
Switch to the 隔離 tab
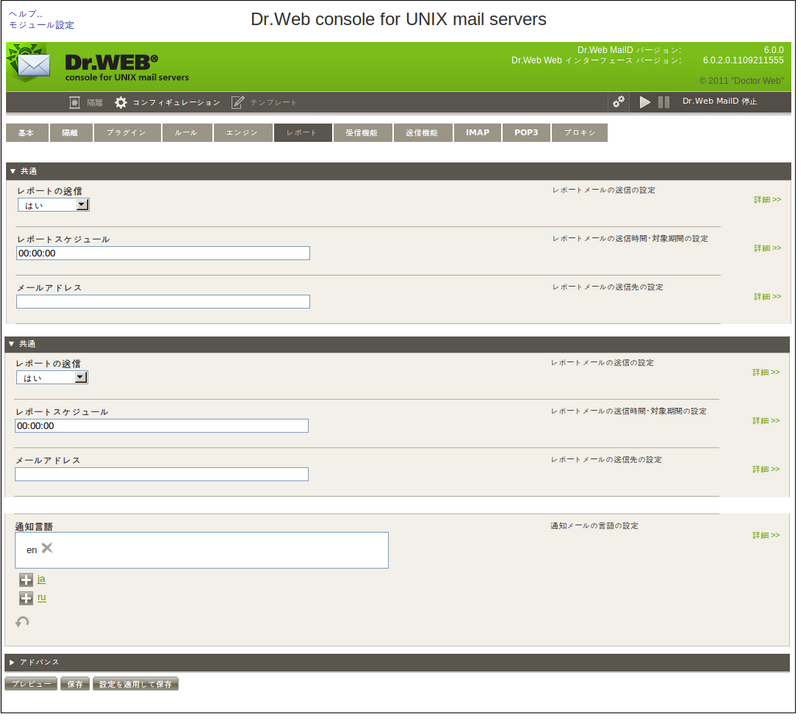click(x=71, y=133)
